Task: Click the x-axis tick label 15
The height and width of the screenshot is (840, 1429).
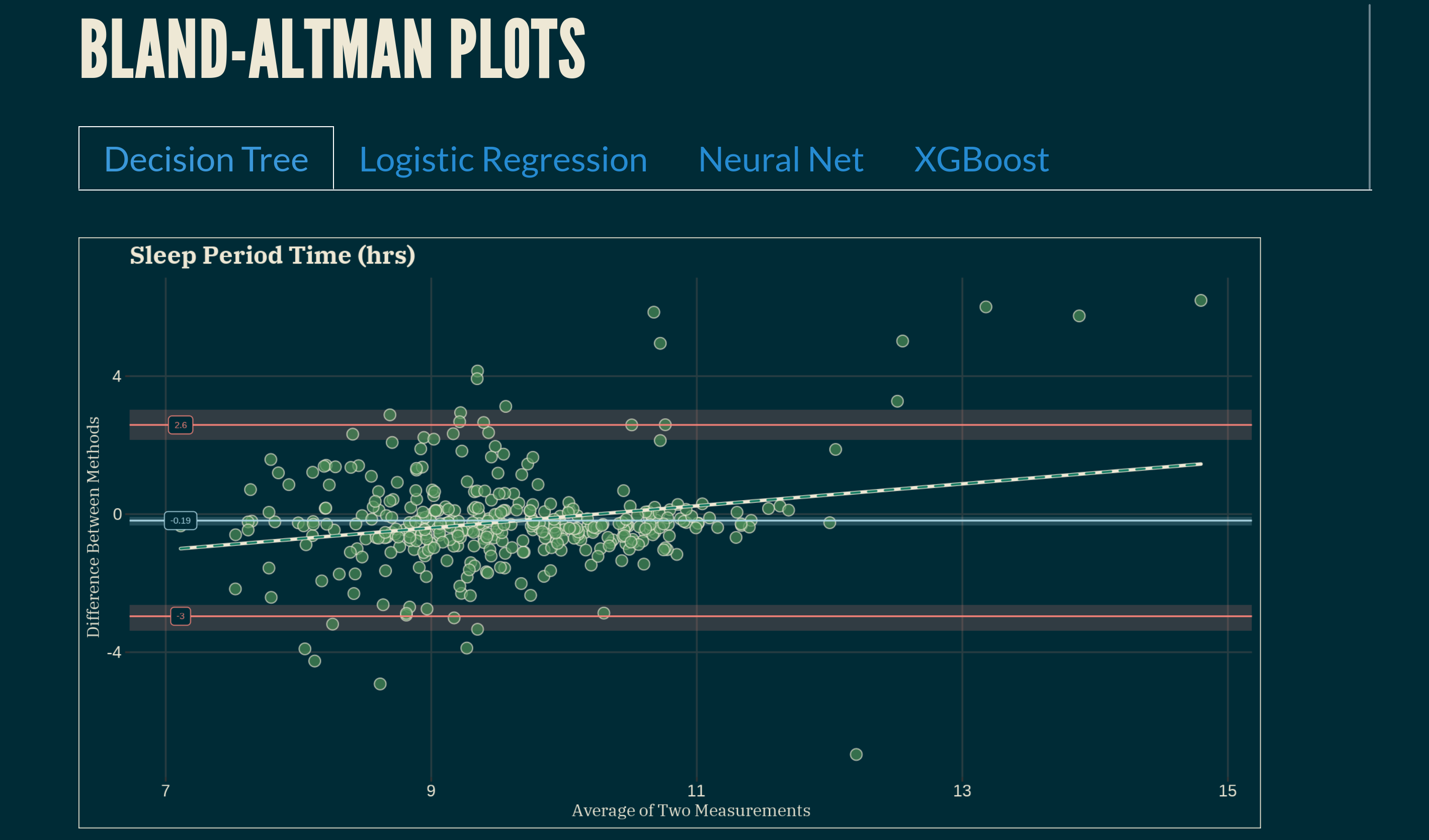Action: coord(1228,791)
